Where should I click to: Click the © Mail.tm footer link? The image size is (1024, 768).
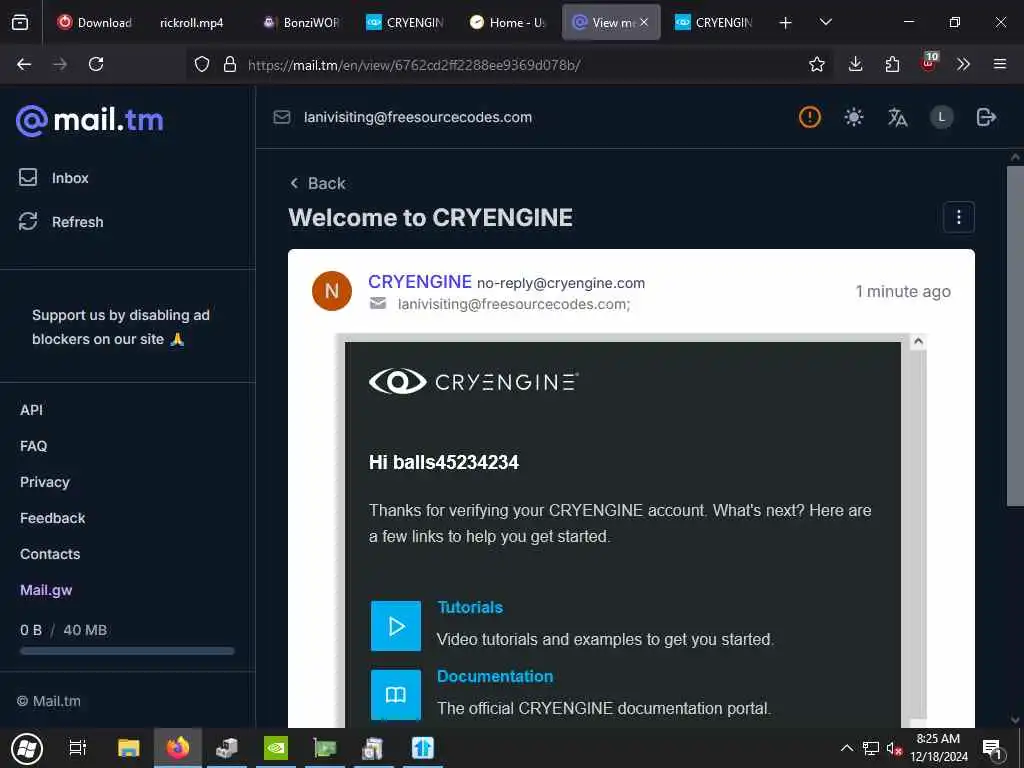click(49, 701)
